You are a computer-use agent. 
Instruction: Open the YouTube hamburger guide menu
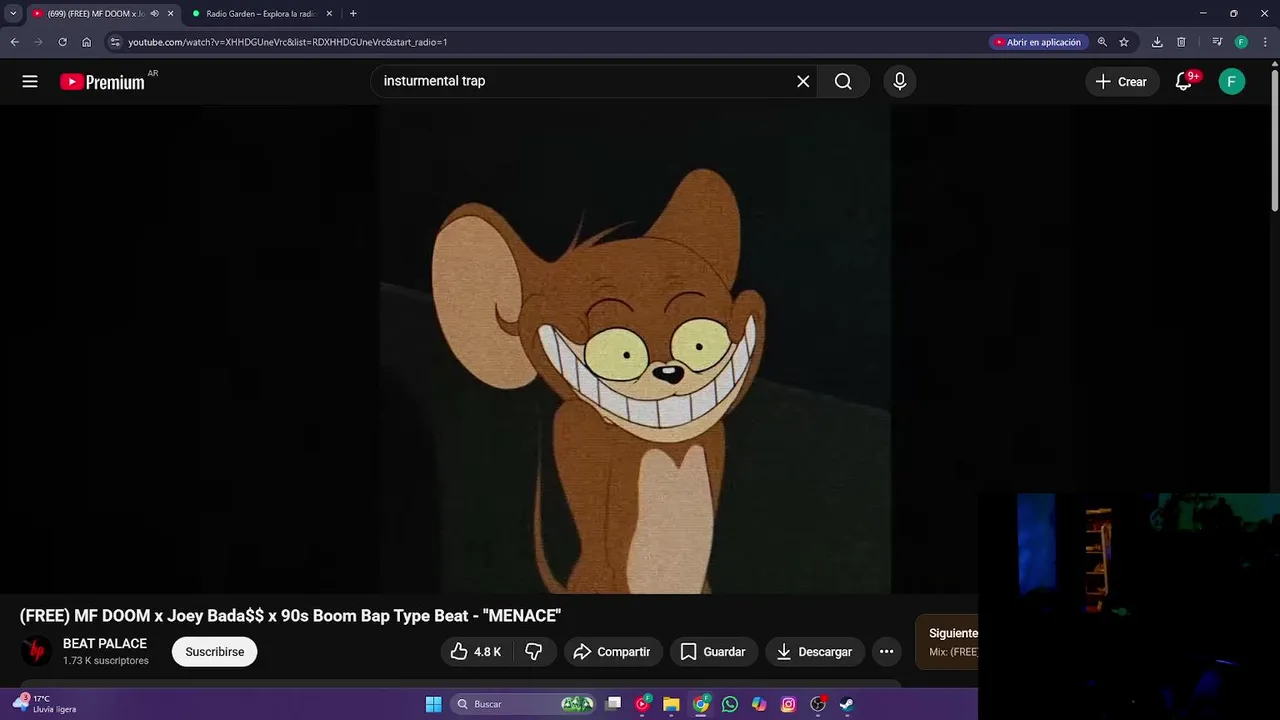(x=30, y=82)
